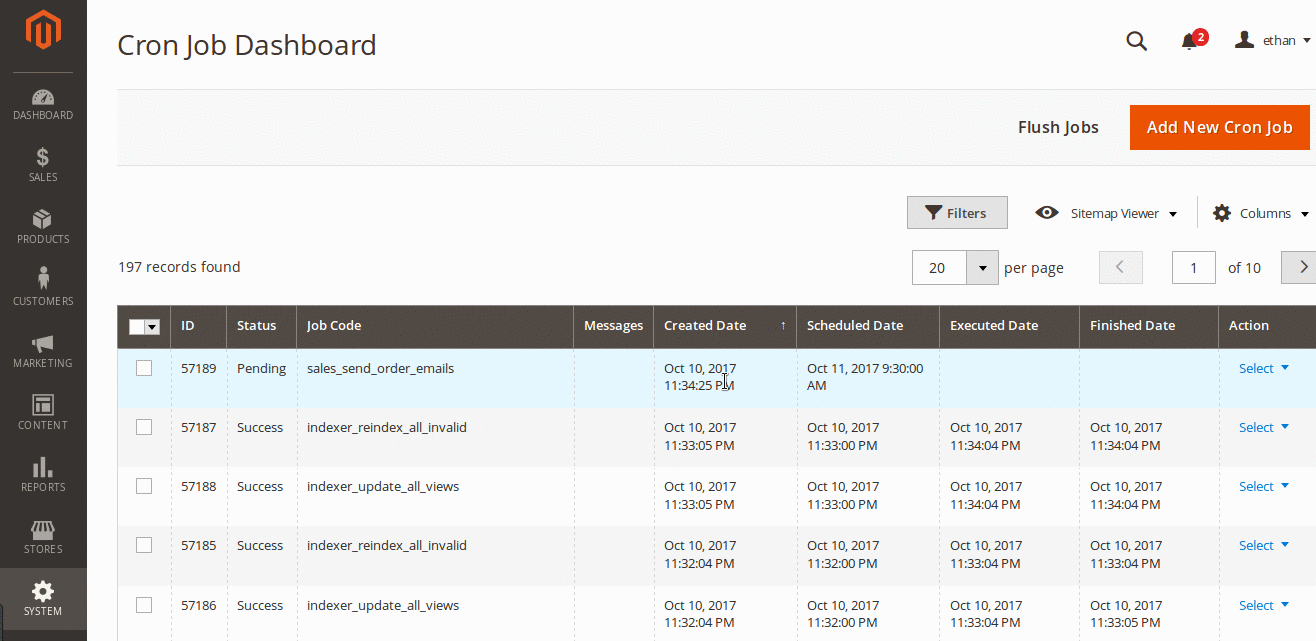Click the sales_send_order_emails job code
The height and width of the screenshot is (641, 1316).
point(380,368)
